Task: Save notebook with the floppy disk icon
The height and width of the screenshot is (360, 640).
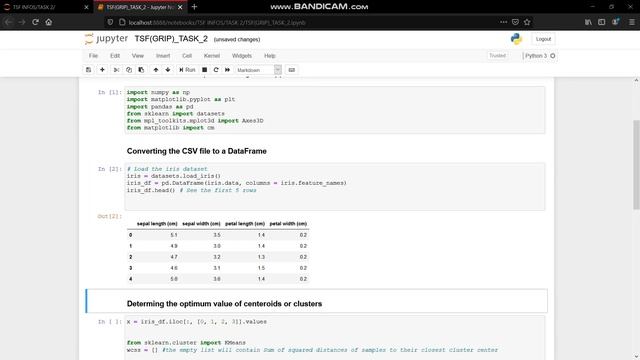Action: (89, 70)
